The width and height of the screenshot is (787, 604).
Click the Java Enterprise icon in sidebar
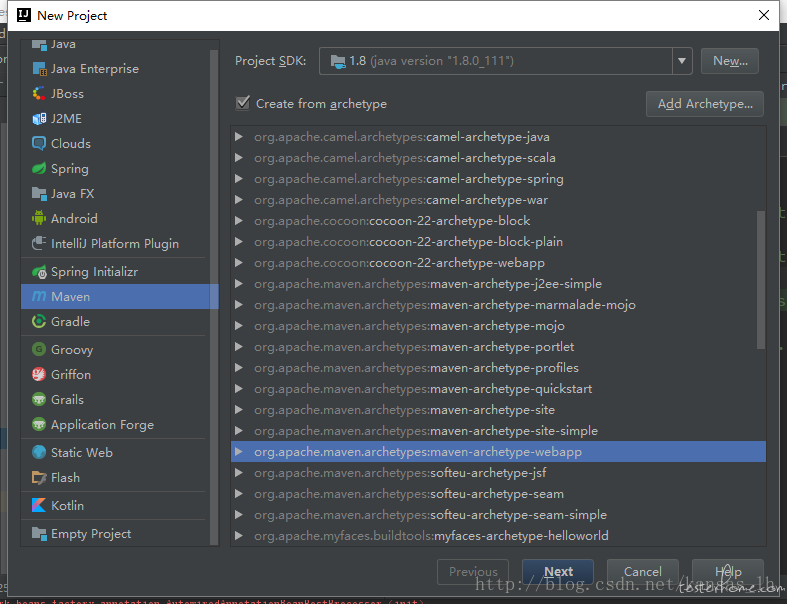click(x=39, y=69)
